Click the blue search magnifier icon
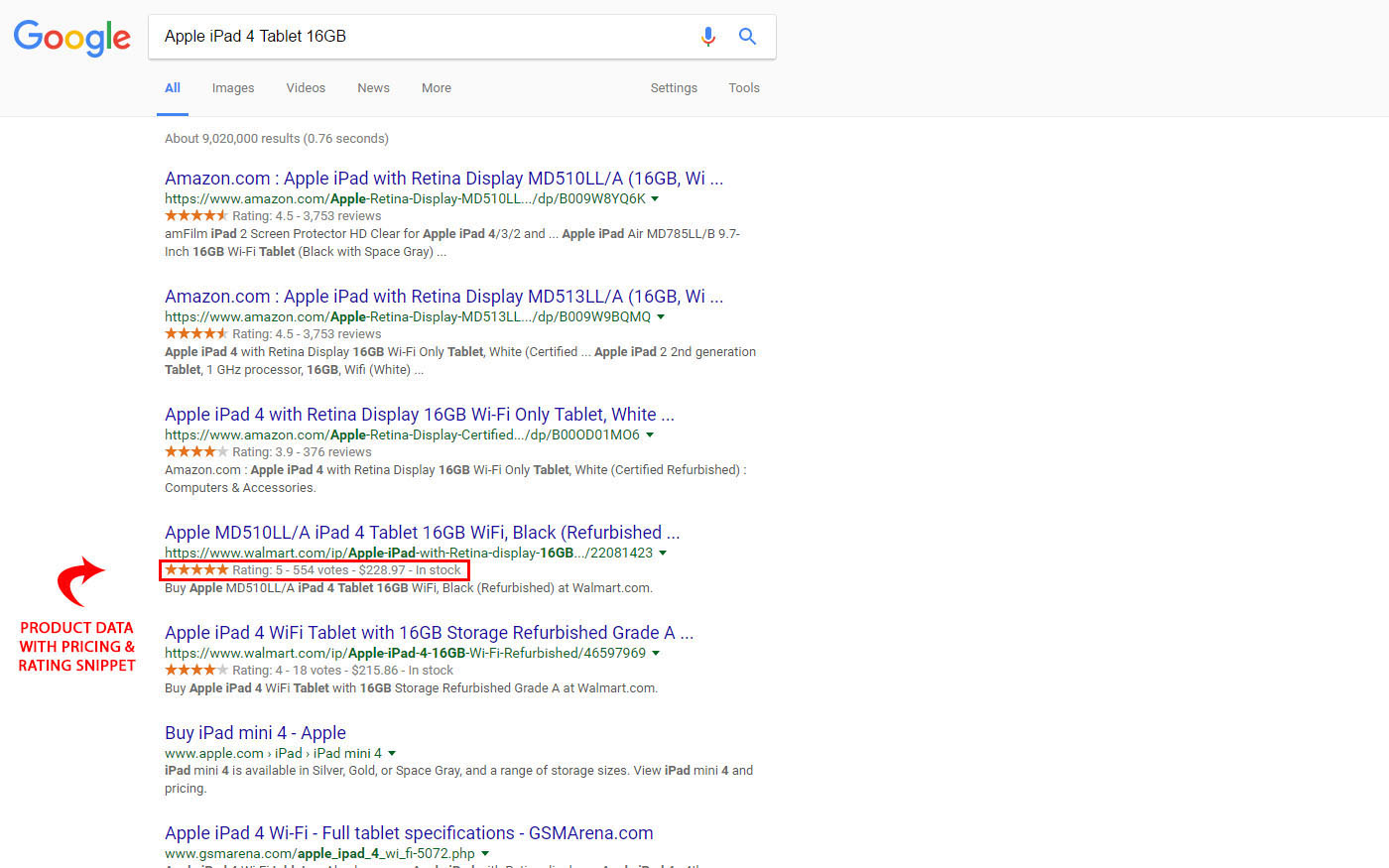This screenshot has width=1389, height=868. [x=747, y=37]
